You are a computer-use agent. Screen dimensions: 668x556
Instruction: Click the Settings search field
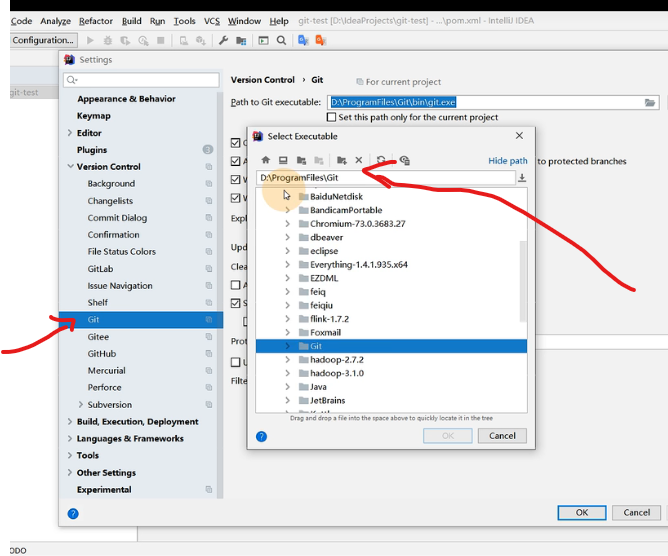141,80
